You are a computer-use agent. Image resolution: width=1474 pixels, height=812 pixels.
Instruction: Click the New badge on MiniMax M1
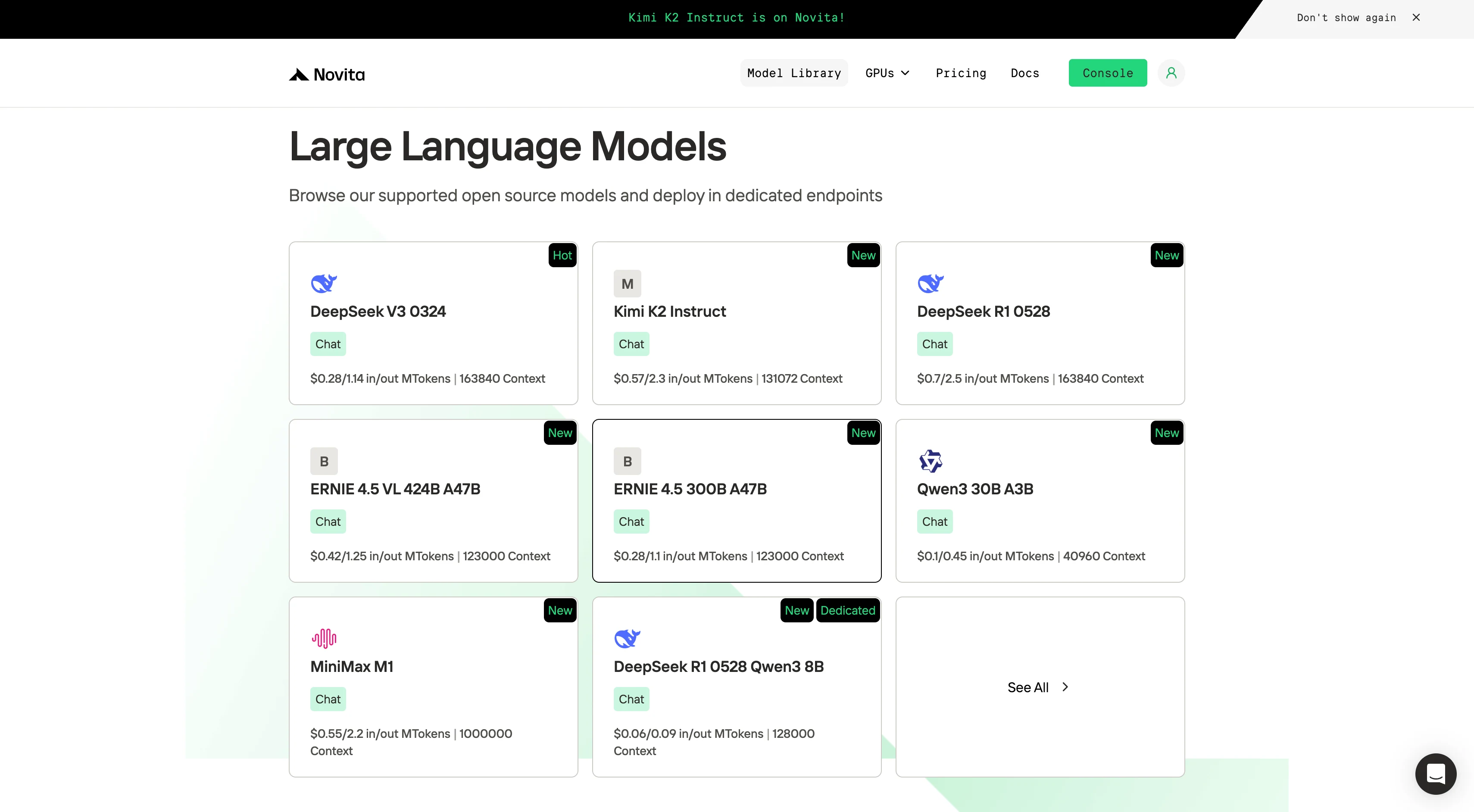559,610
